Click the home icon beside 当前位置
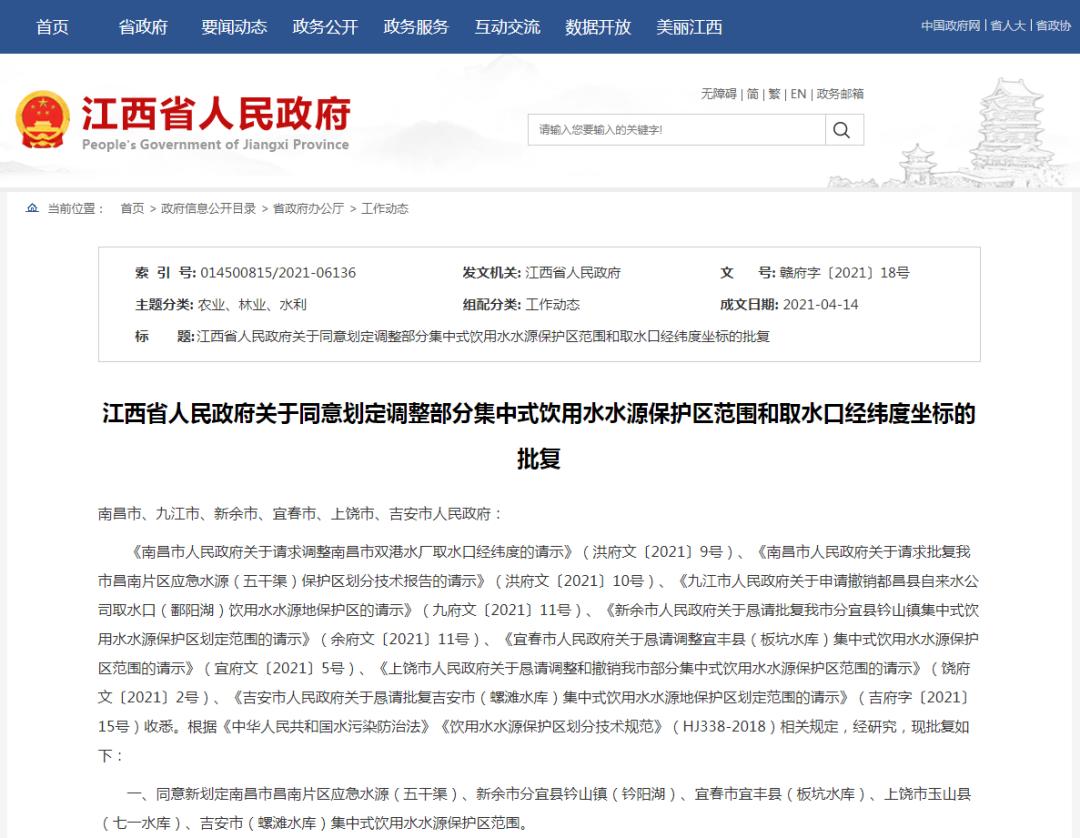1080x838 pixels. (33, 208)
